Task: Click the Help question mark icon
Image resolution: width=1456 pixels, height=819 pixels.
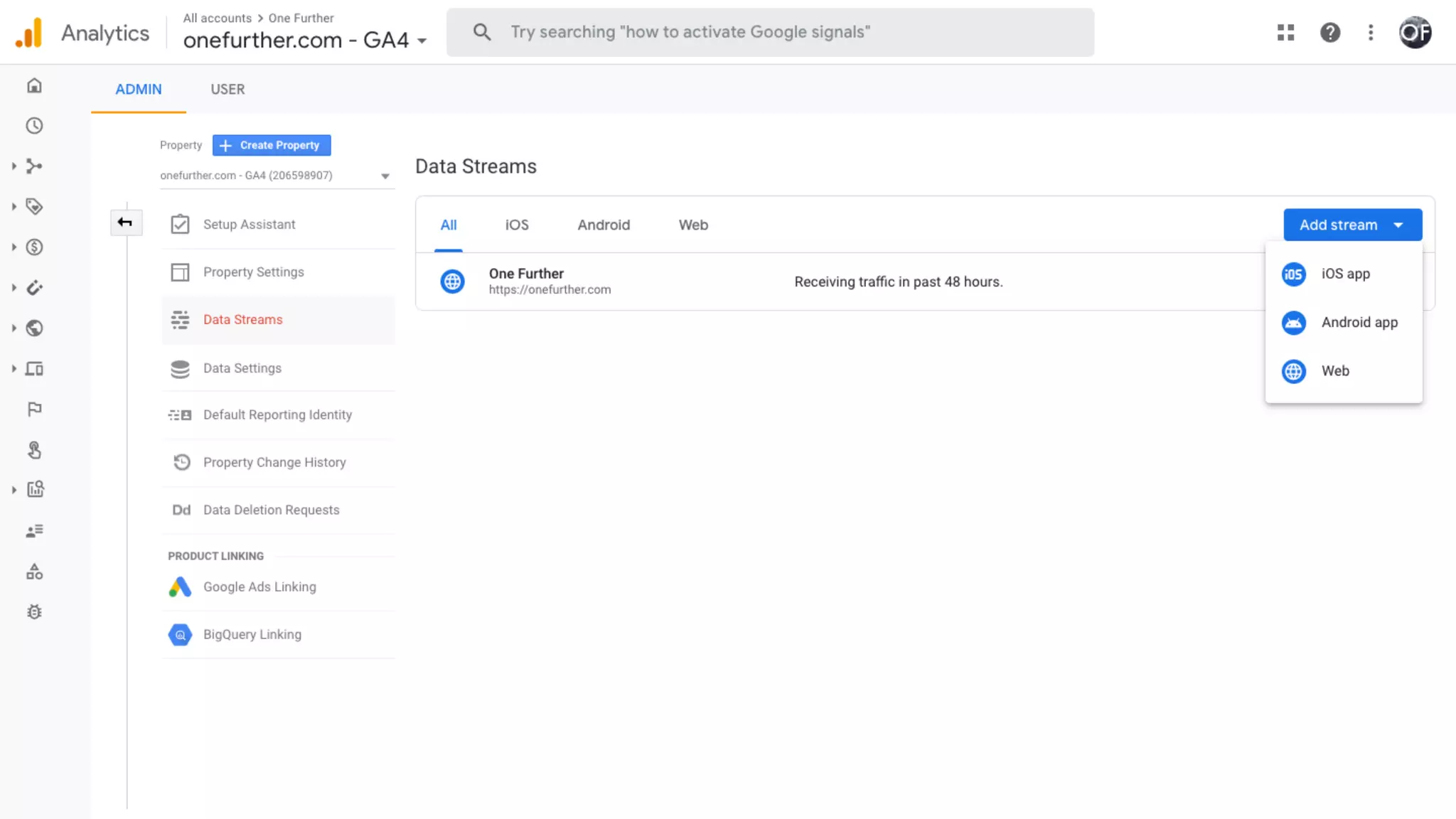Action: click(x=1329, y=32)
